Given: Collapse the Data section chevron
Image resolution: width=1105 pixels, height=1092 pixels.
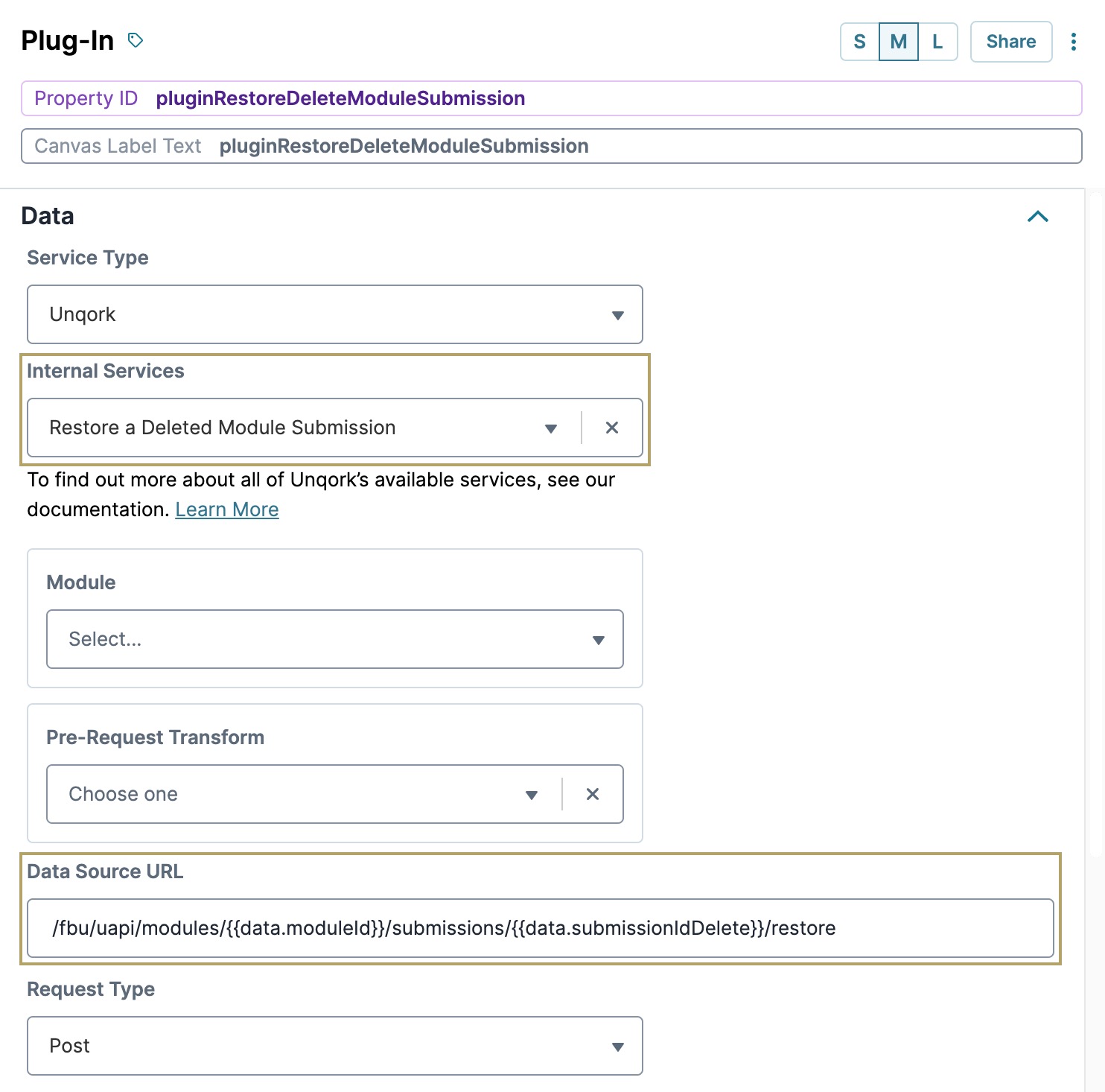Looking at the screenshot, I should (1038, 216).
